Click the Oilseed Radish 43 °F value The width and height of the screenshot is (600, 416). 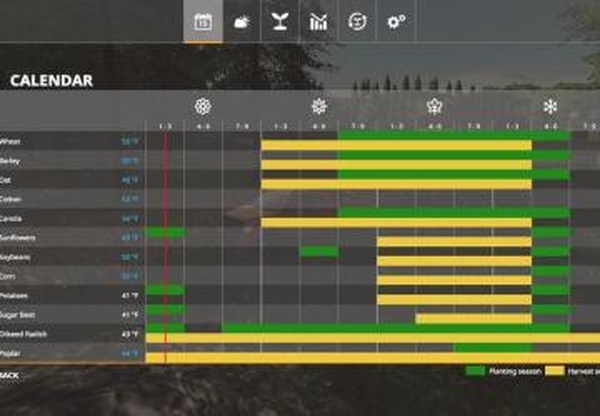(x=130, y=334)
